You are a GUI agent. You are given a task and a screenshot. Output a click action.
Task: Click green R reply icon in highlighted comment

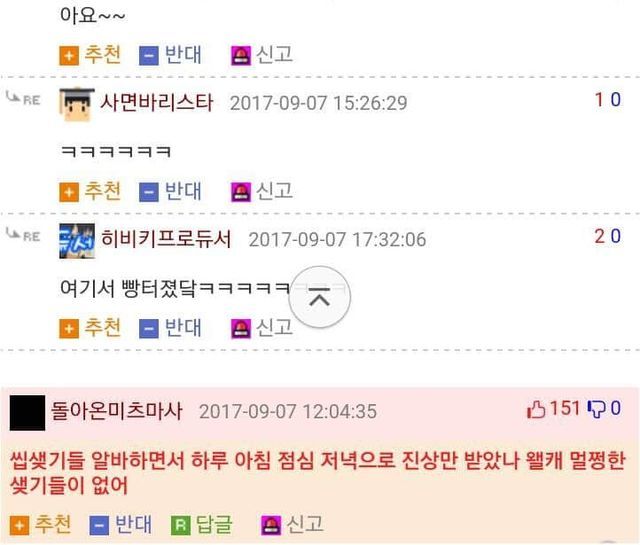(181, 525)
